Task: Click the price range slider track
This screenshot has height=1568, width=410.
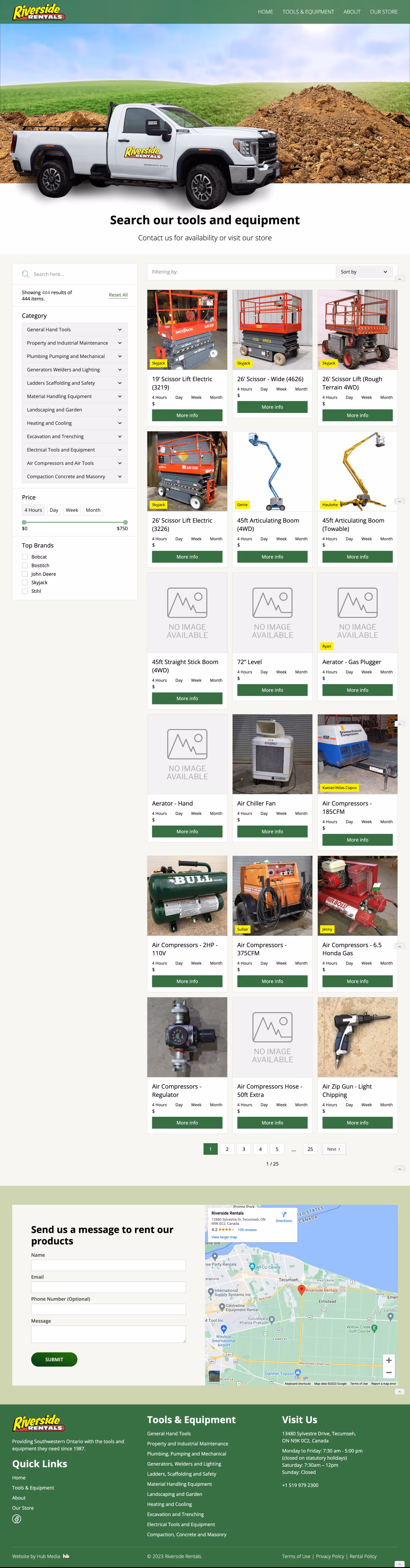Action: [75, 522]
